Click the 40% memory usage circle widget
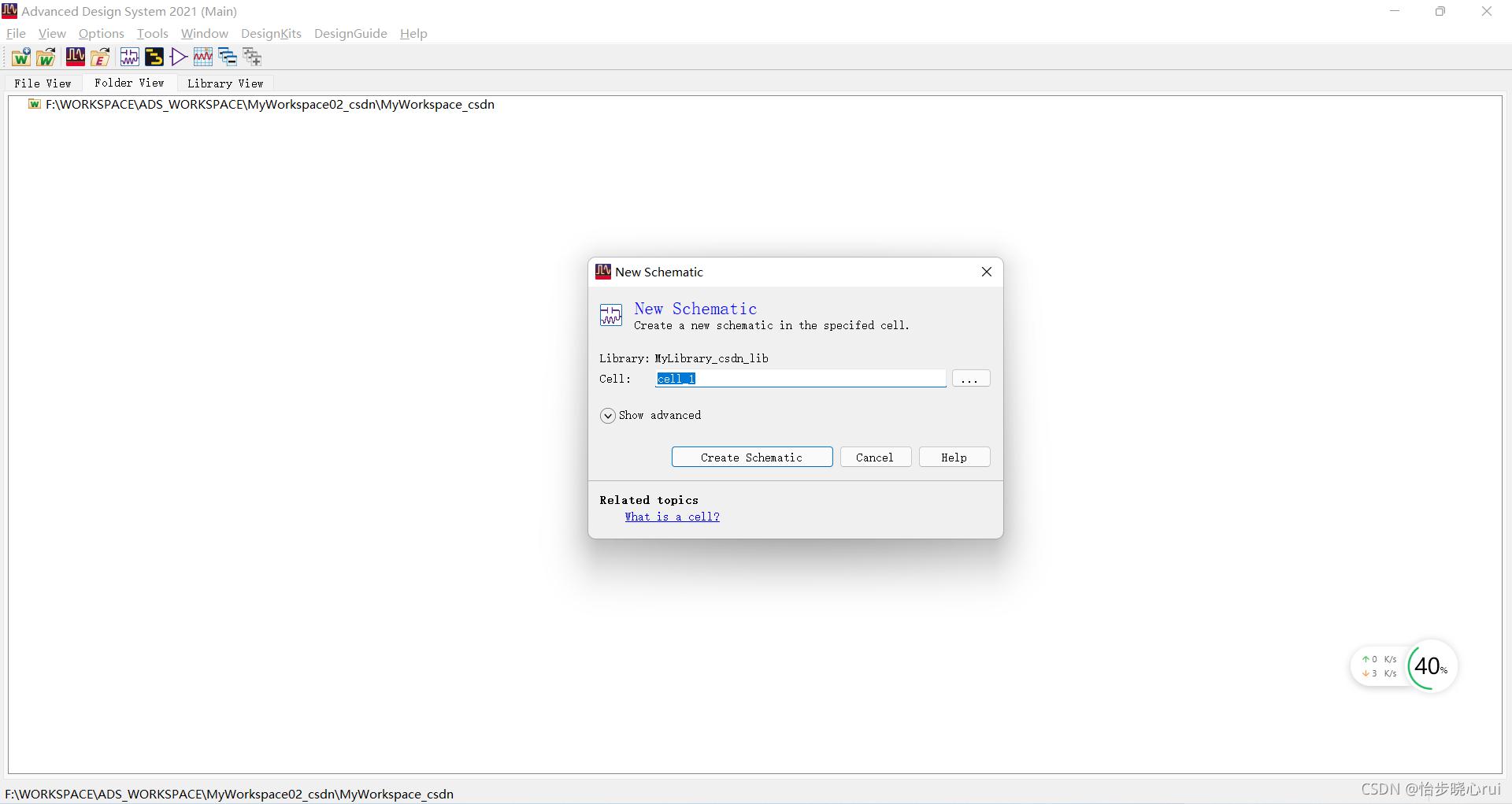Viewport: 1512px width, 804px height. point(1432,666)
